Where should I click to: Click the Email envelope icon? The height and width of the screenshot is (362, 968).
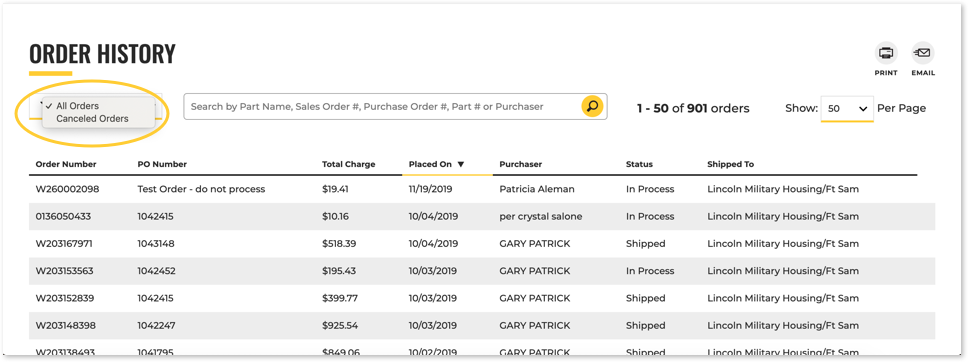click(923, 53)
